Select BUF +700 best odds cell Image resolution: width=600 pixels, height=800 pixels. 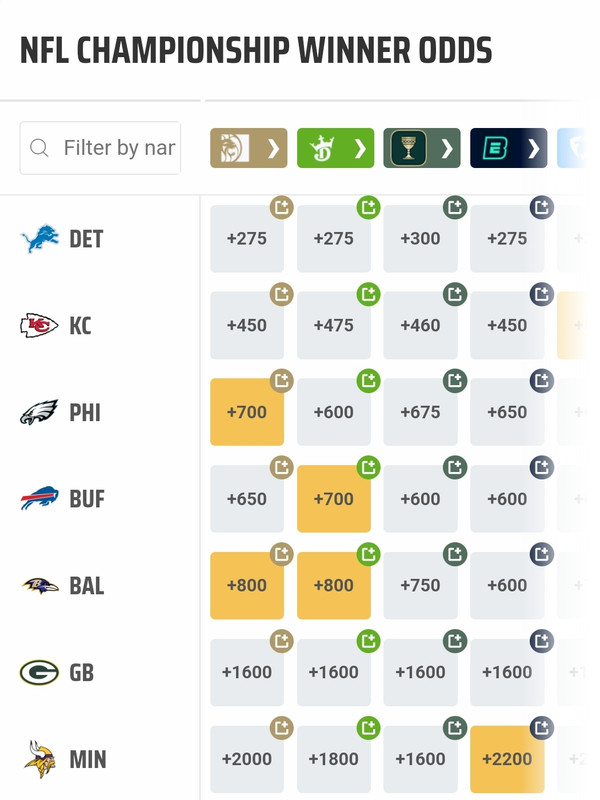click(x=333, y=499)
